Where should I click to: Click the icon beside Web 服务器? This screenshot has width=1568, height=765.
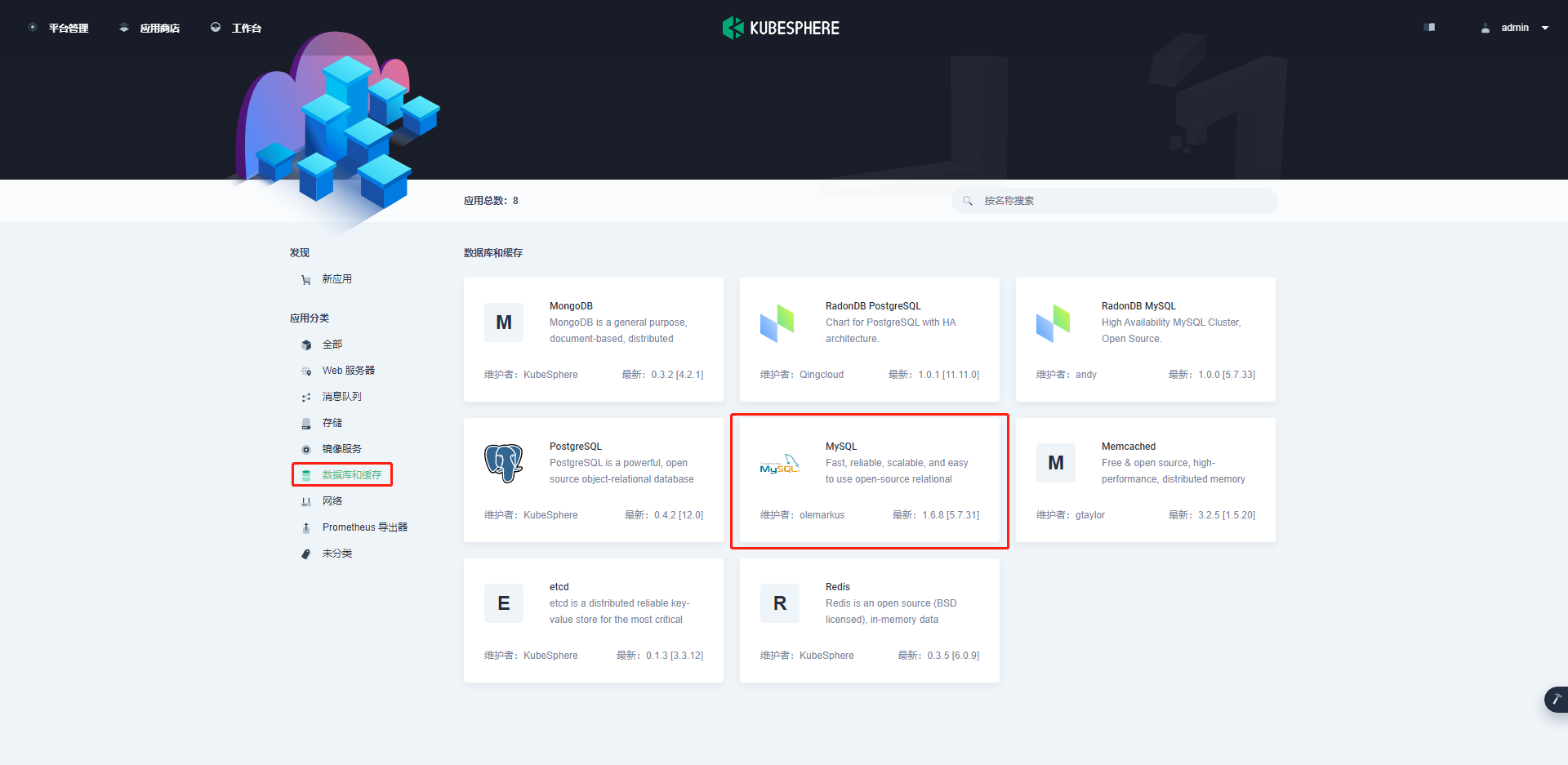point(306,371)
